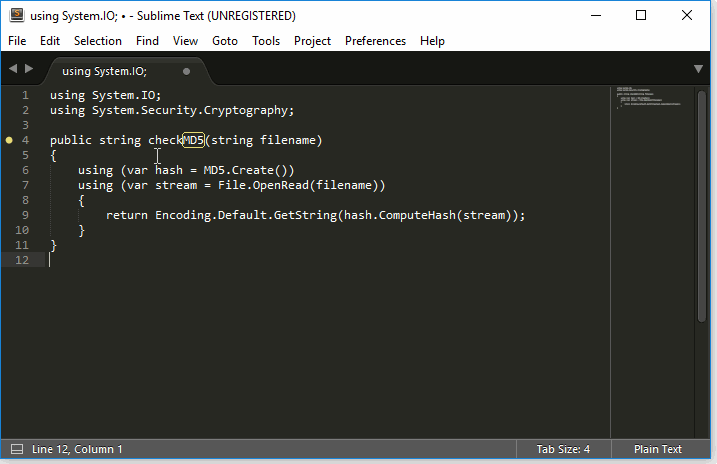Screen dimensions: 717x464
Task: Open the Help menu
Action: [432, 41]
